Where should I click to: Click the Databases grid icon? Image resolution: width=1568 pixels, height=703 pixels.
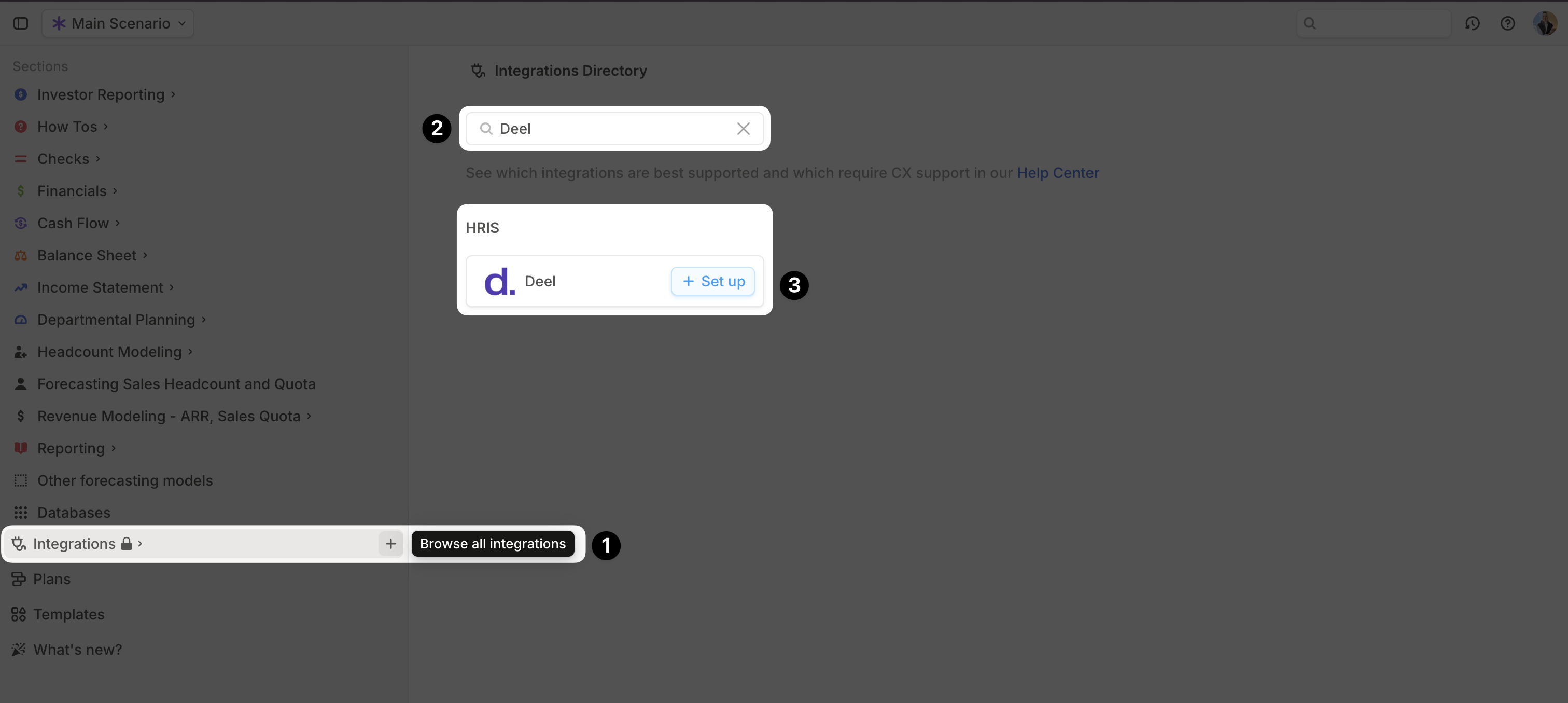pos(21,512)
